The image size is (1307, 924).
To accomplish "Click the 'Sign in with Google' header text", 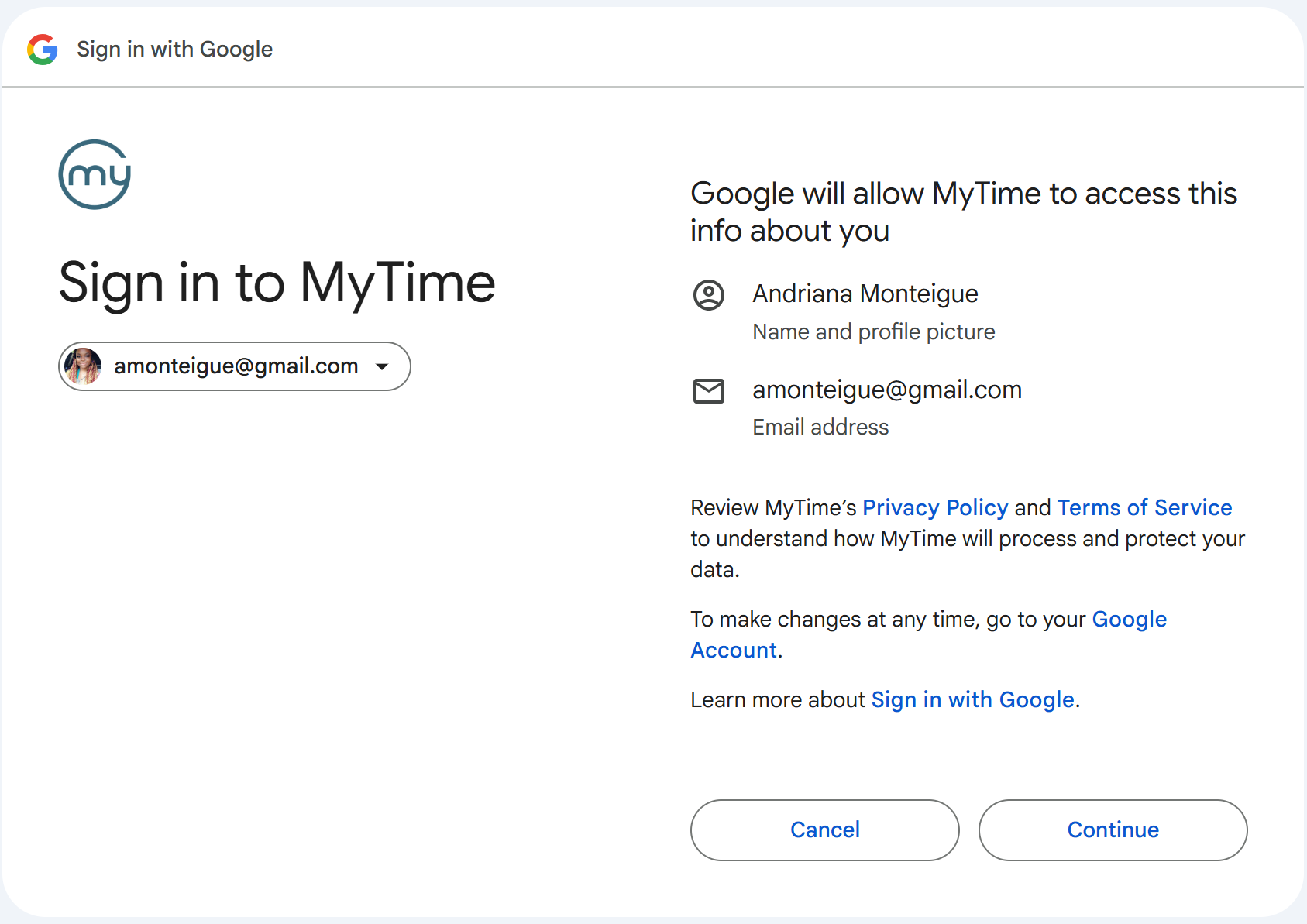I will [175, 50].
